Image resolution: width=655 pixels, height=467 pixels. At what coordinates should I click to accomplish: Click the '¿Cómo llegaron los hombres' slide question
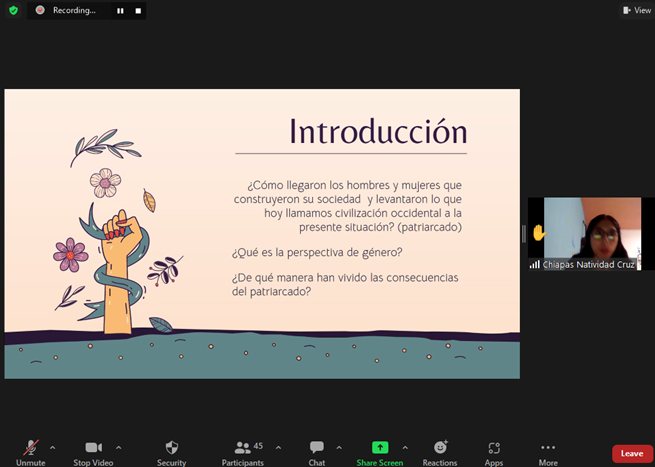click(x=348, y=206)
